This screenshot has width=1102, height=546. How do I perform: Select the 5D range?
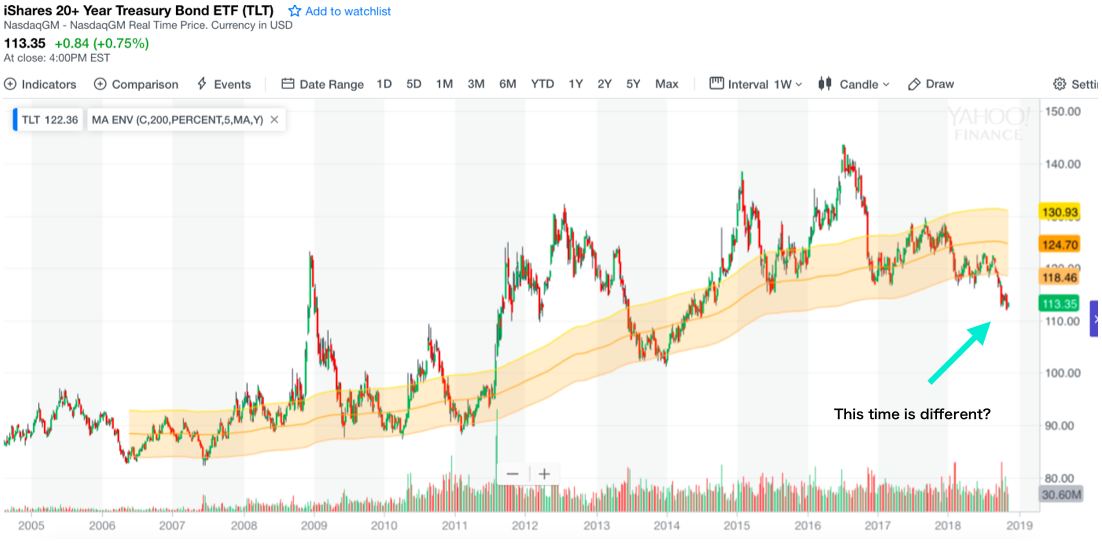pos(414,84)
